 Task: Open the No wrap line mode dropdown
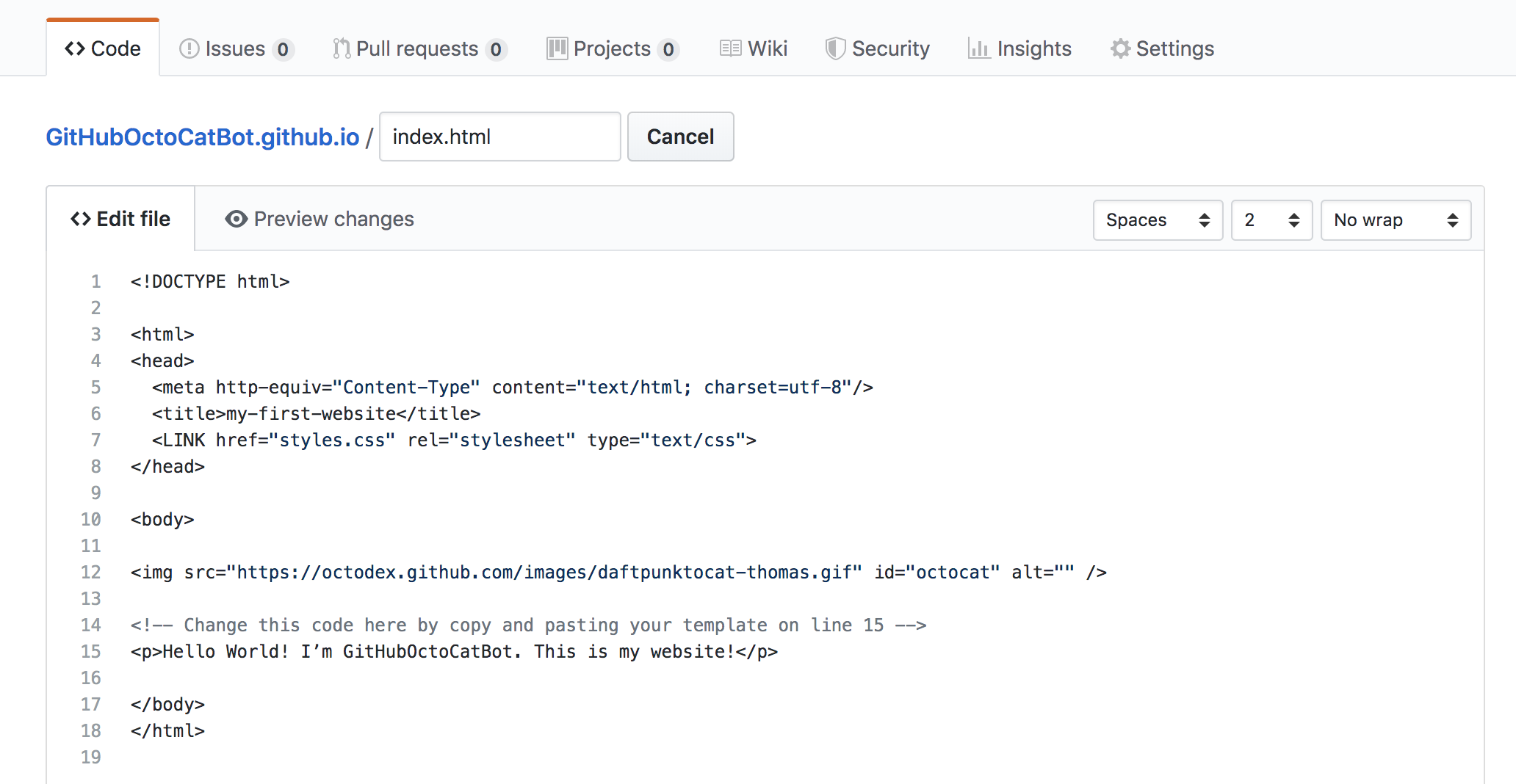click(1396, 220)
